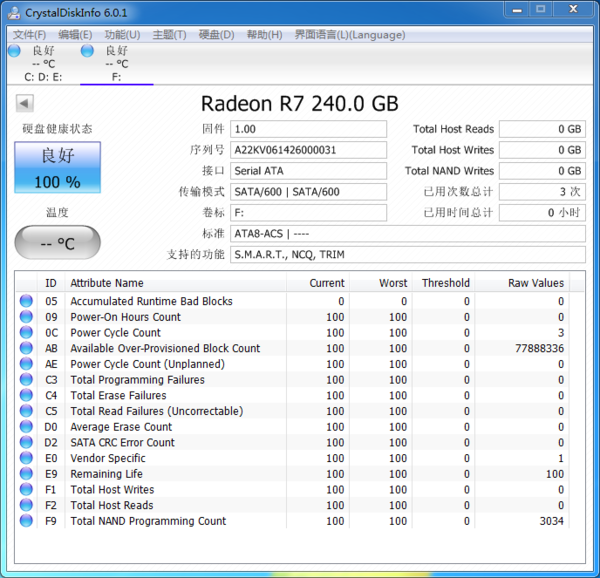Click the CrystalDiskInfo title bar icon

tap(14, 13)
